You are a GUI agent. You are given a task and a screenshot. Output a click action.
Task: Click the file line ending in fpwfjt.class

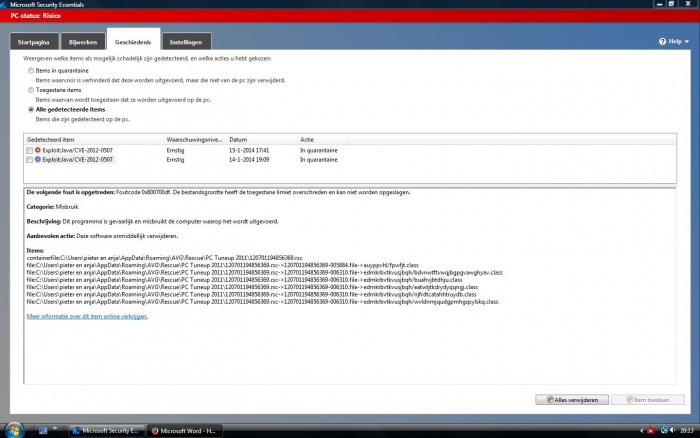click(x=222, y=265)
